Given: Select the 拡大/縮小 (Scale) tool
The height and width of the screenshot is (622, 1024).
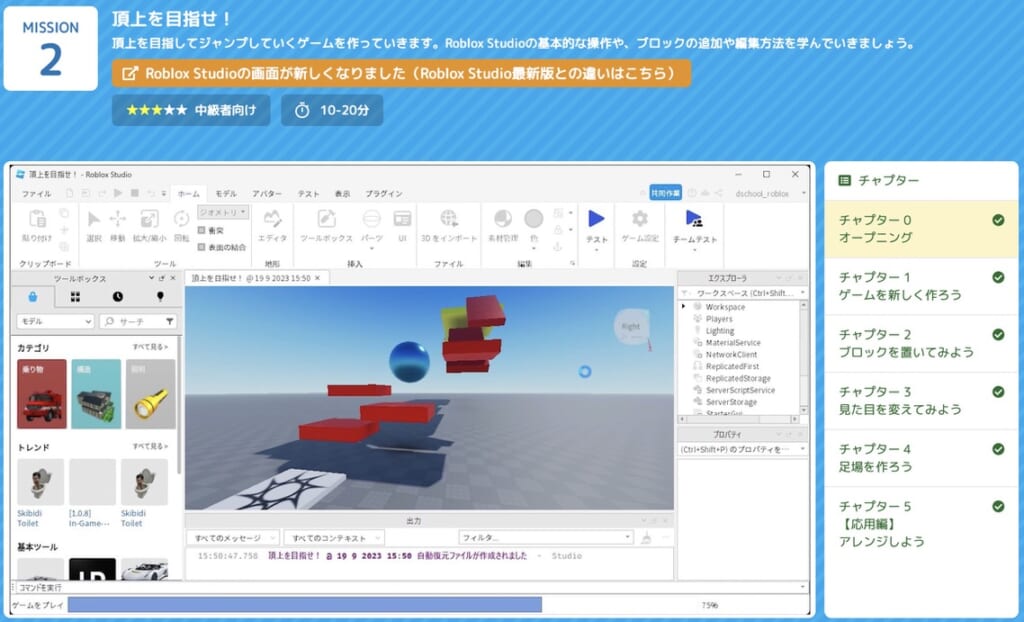Looking at the screenshot, I should tap(150, 224).
